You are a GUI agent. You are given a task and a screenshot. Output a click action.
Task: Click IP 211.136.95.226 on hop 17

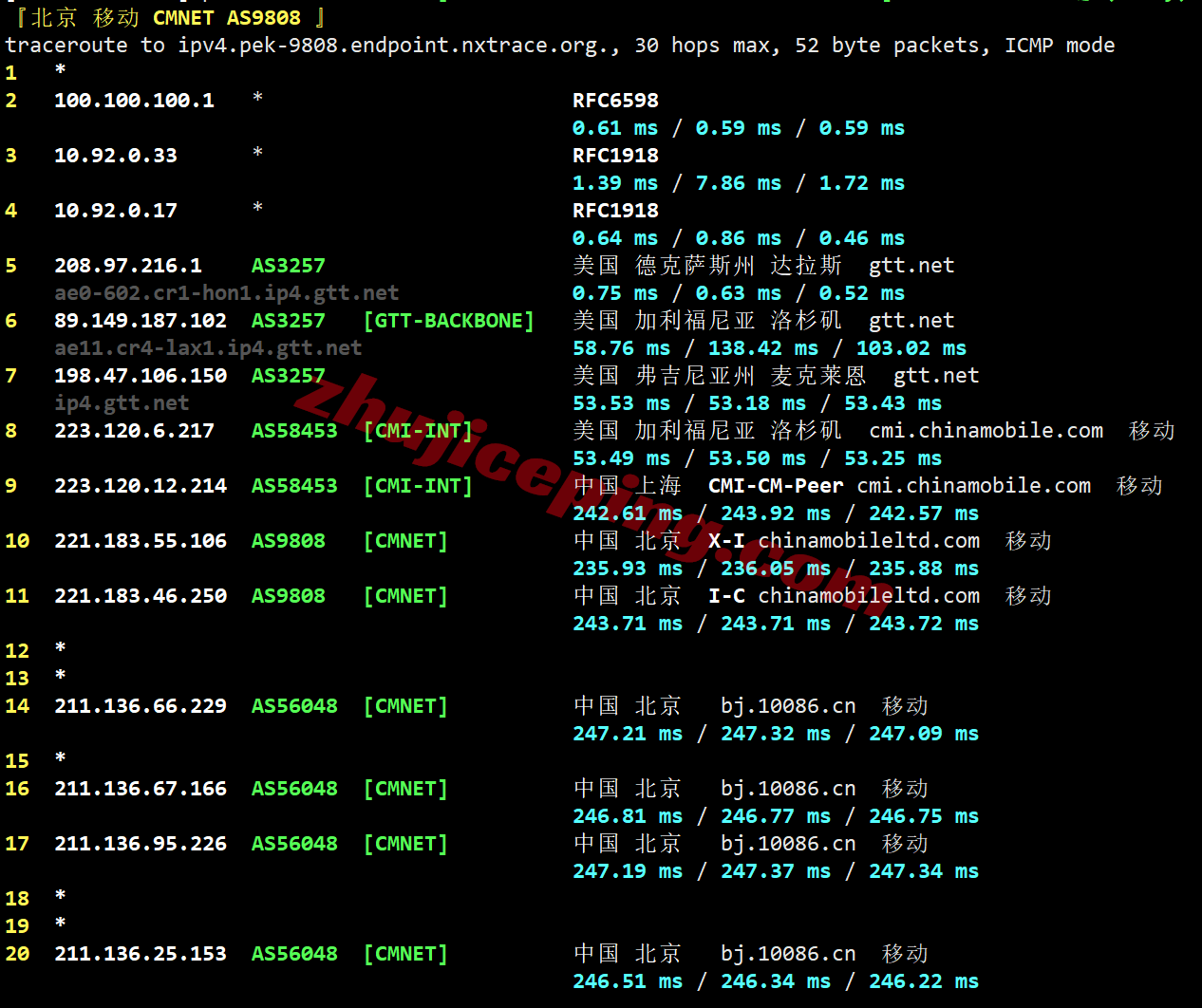pyautogui.click(x=141, y=844)
